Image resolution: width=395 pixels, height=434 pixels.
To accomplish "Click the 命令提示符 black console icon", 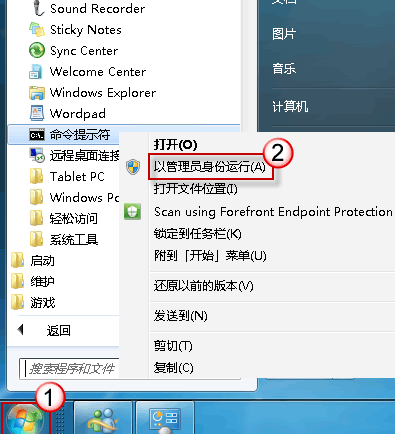I will click(37, 135).
